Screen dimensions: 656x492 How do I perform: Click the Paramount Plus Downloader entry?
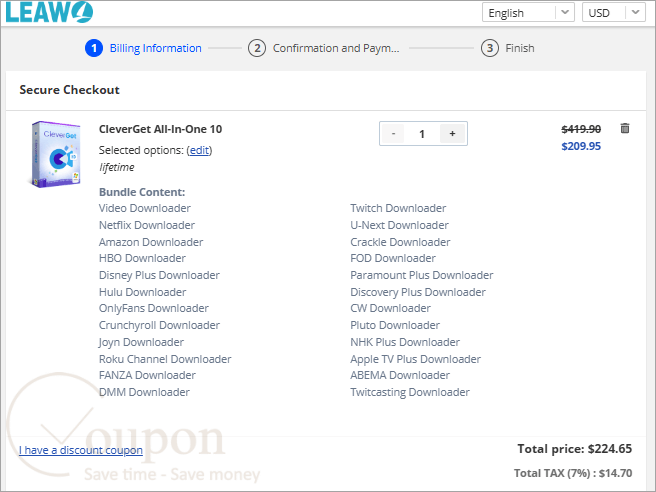point(422,275)
